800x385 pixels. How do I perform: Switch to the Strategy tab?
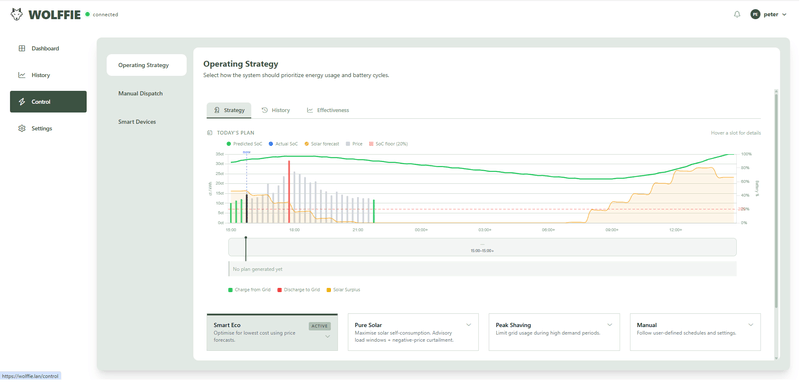[x=229, y=110]
